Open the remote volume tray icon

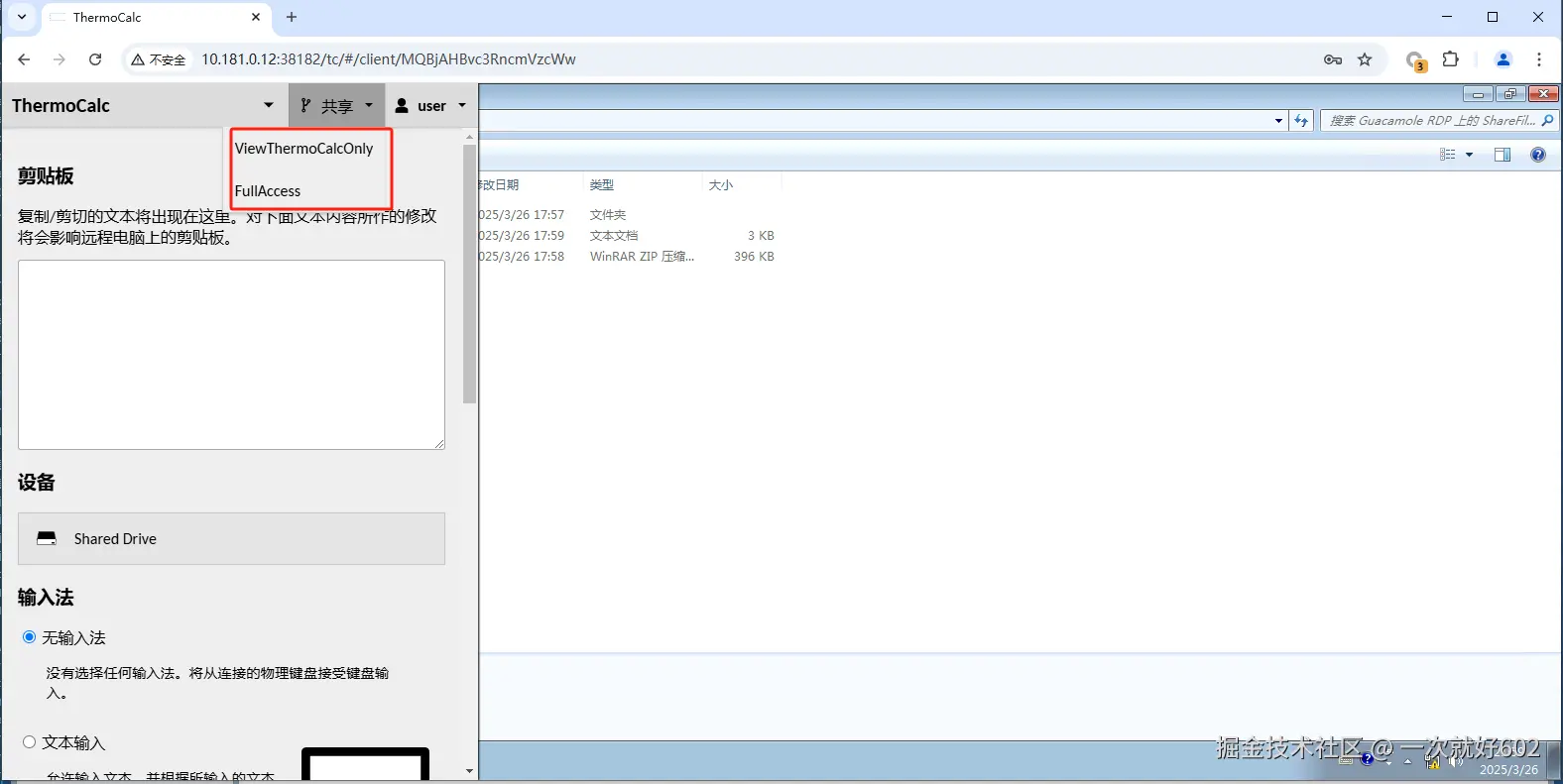point(1456,761)
